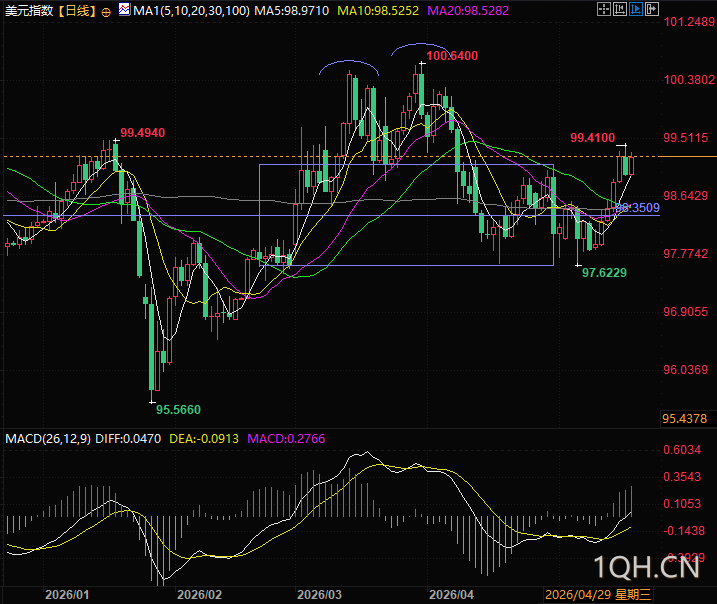717x604 pixels.
Task: Click the 99.4100 recent high label
Action: [593, 138]
